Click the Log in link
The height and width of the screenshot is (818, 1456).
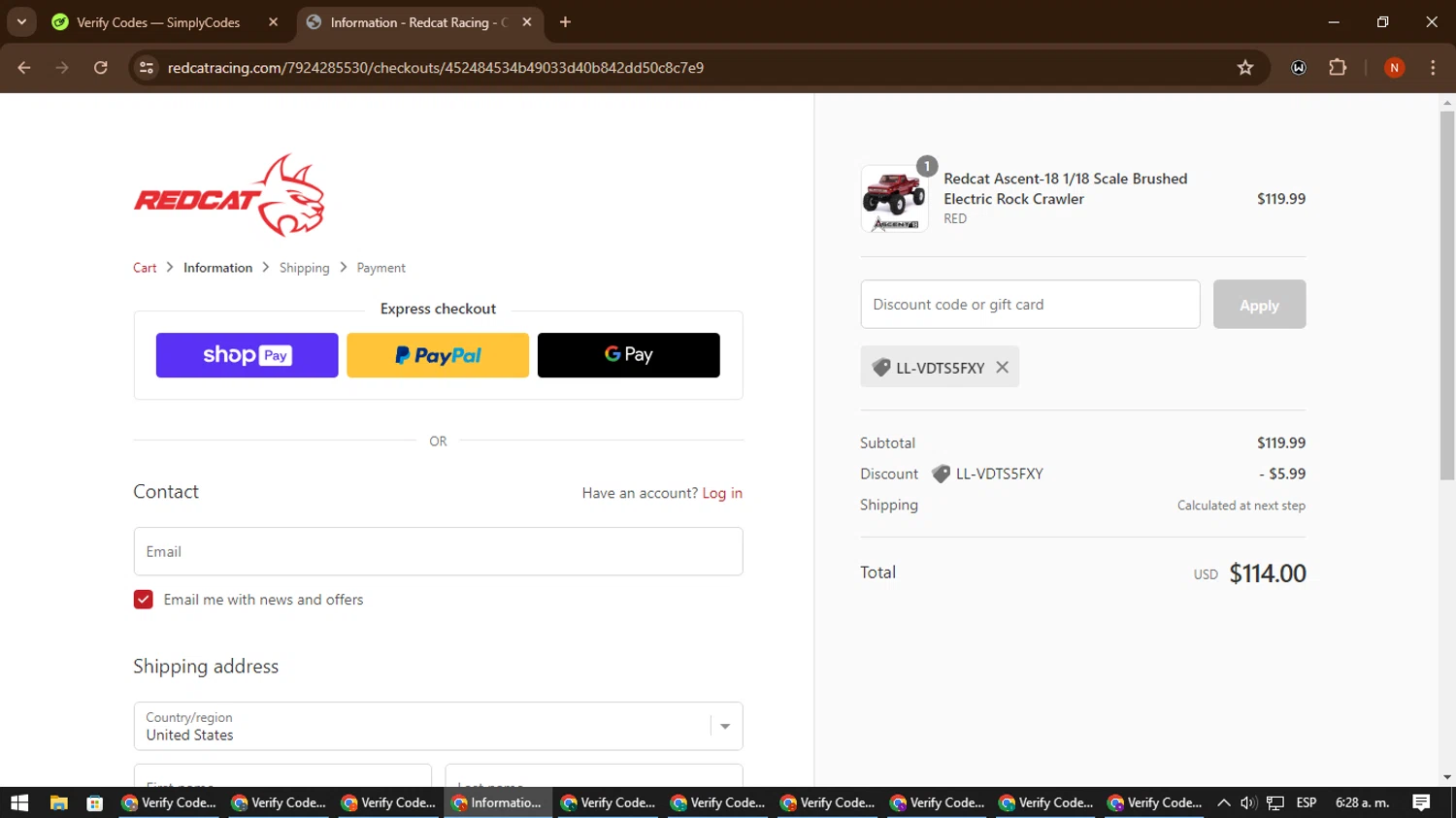click(x=722, y=493)
